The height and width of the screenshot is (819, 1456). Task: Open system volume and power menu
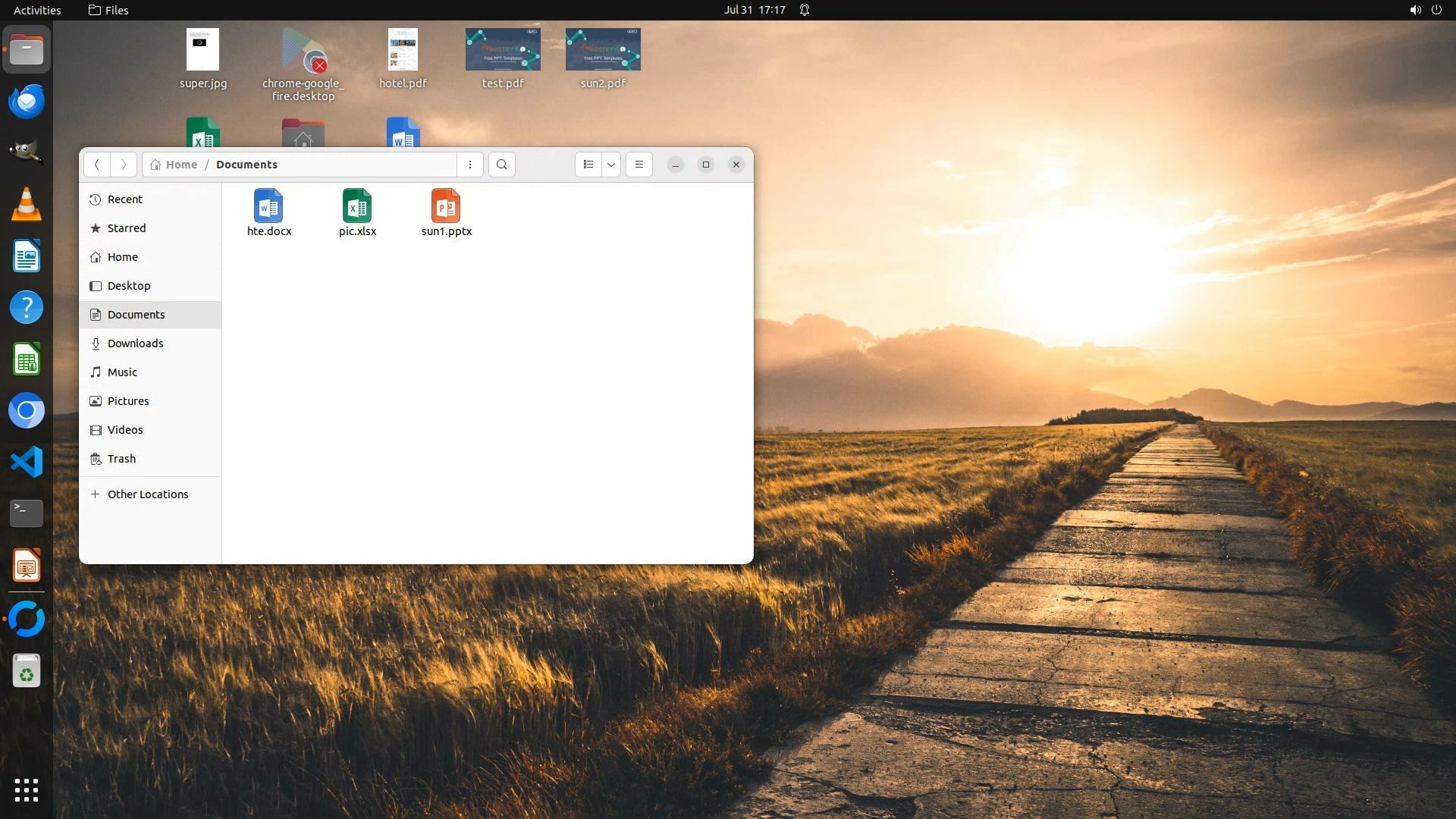coord(1425,10)
